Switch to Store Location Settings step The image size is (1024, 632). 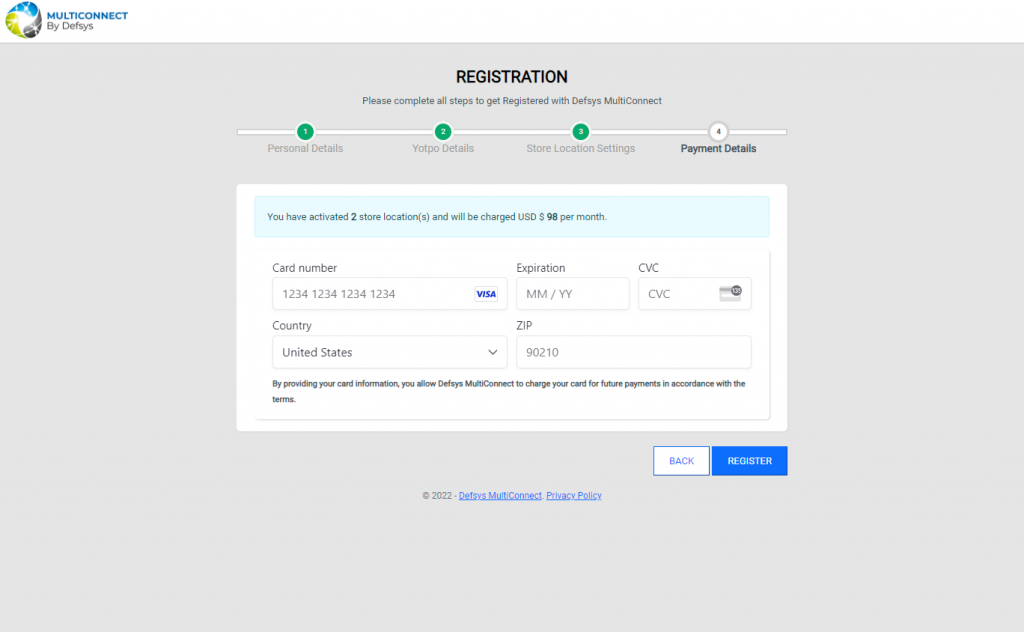point(580,149)
